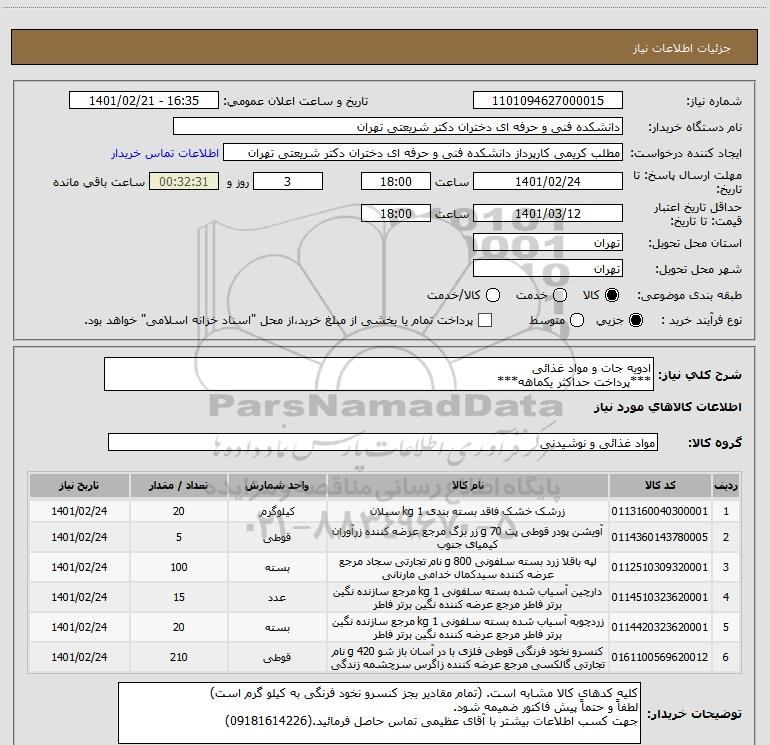Click product code 0114510323620001
Viewport: 770px width, 745px height.
[660, 597]
